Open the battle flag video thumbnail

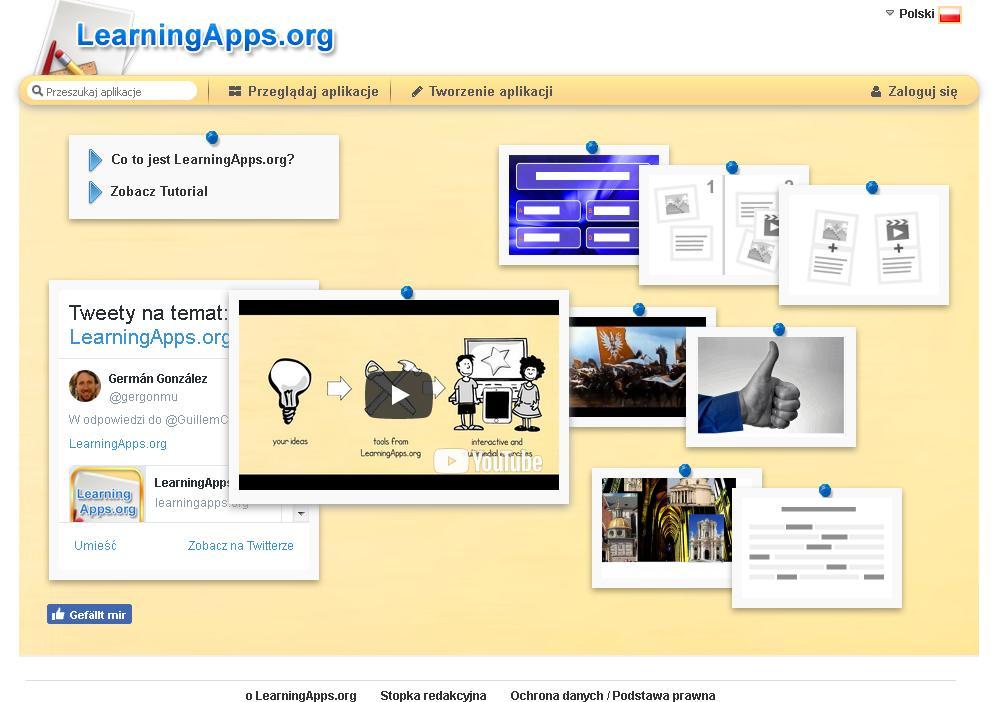pos(627,367)
